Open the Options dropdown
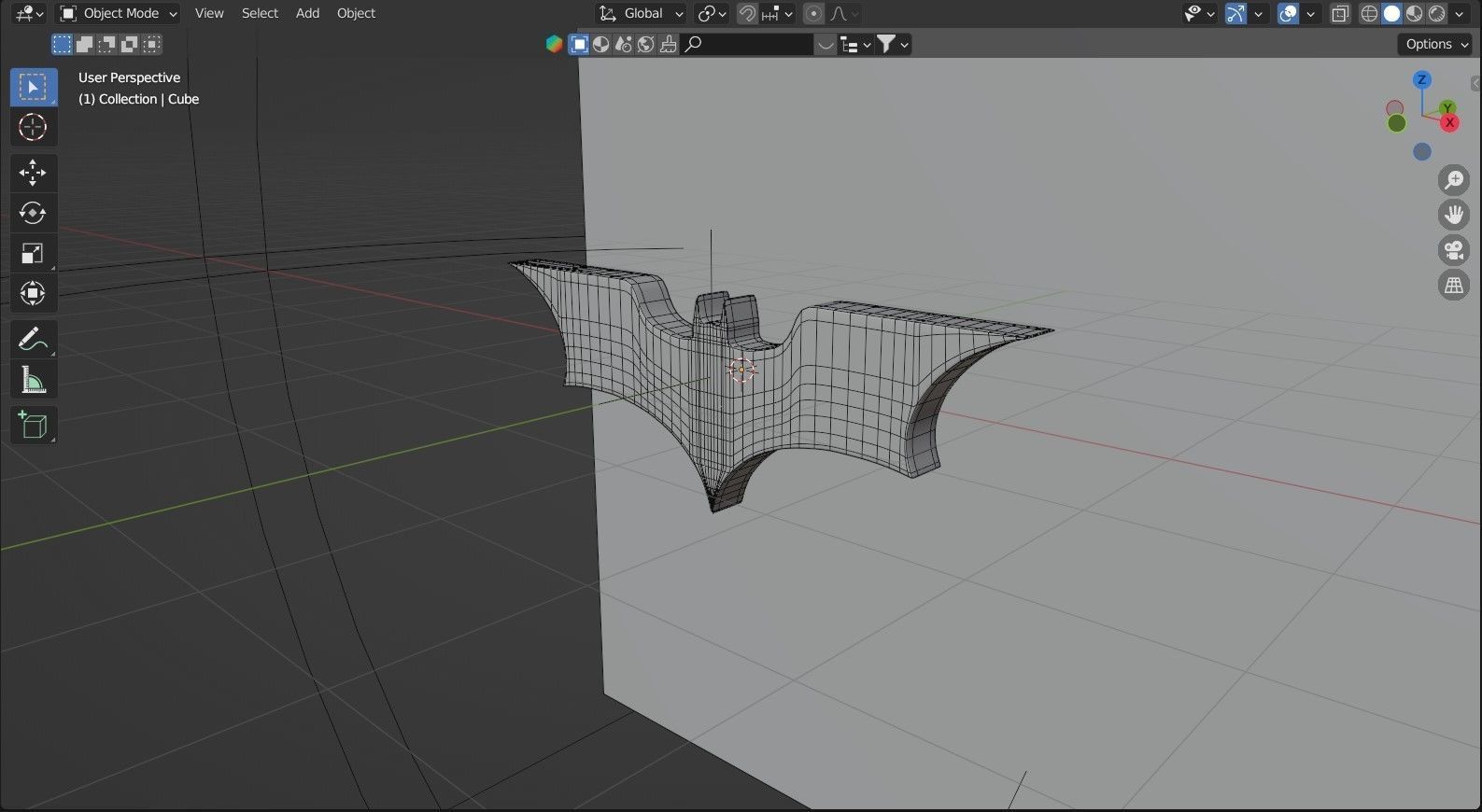This screenshot has height=812, width=1482. [x=1435, y=44]
